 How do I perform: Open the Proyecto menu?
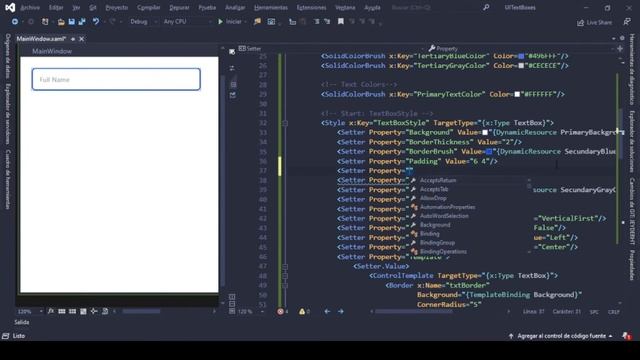pos(116,7)
